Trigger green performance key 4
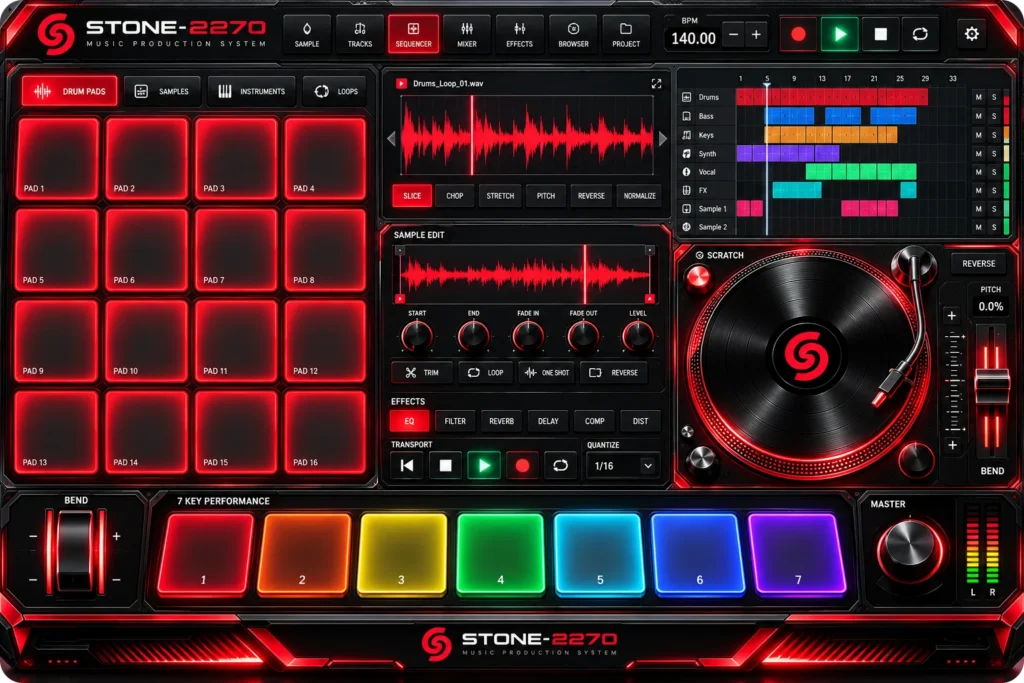Screen dimensions: 1024x683 tap(500, 554)
